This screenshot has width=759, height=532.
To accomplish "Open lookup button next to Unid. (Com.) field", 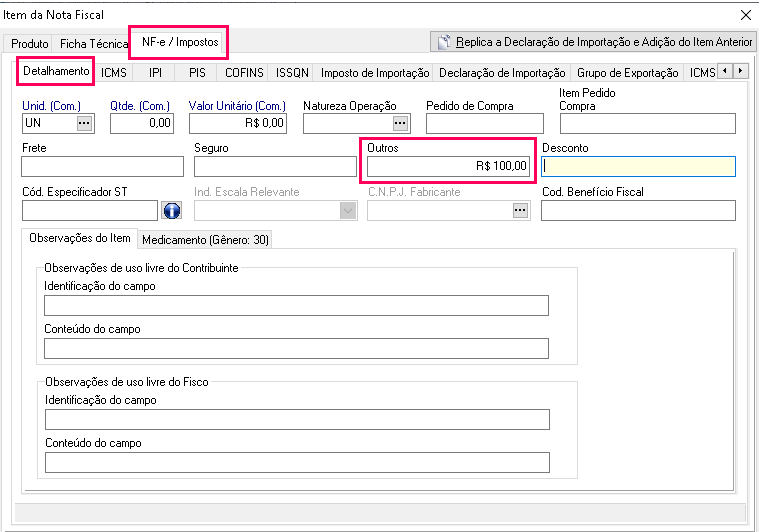I will tap(84, 123).
